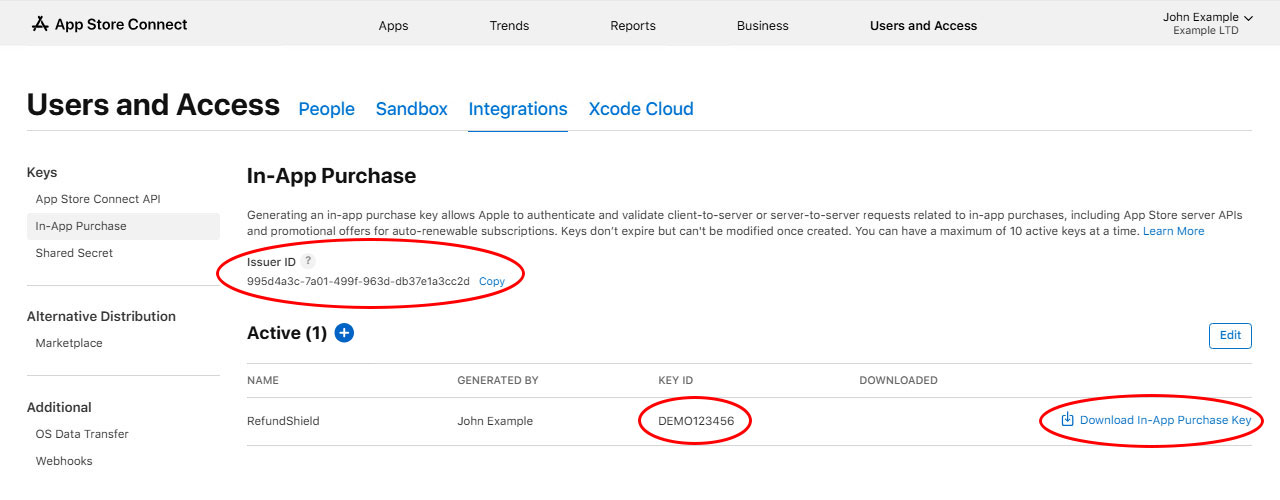Click the issuer ID value 995d4a3c-7a01-499f-963d-db37e1a3cc2d

358,282
